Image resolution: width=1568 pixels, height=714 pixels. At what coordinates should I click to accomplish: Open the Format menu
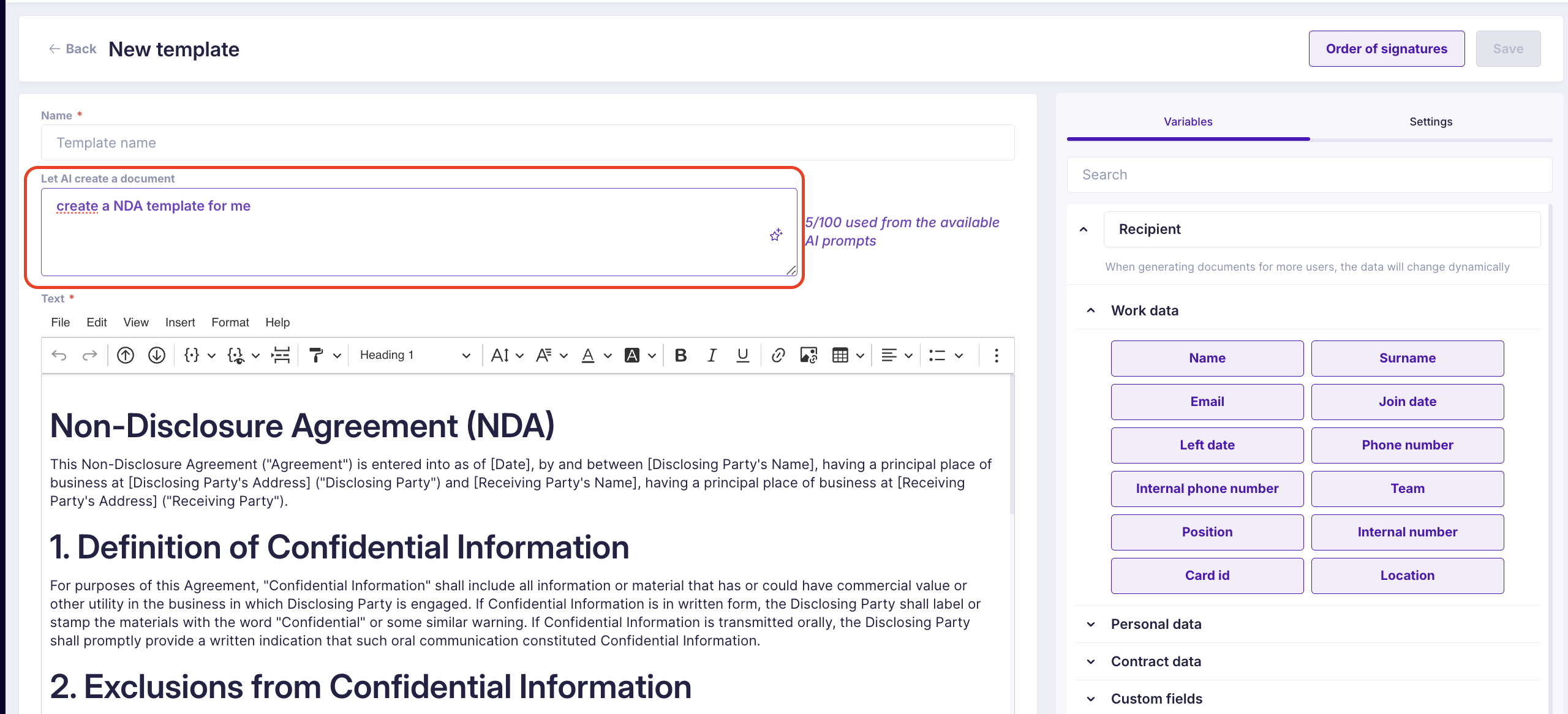tap(230, 322)
